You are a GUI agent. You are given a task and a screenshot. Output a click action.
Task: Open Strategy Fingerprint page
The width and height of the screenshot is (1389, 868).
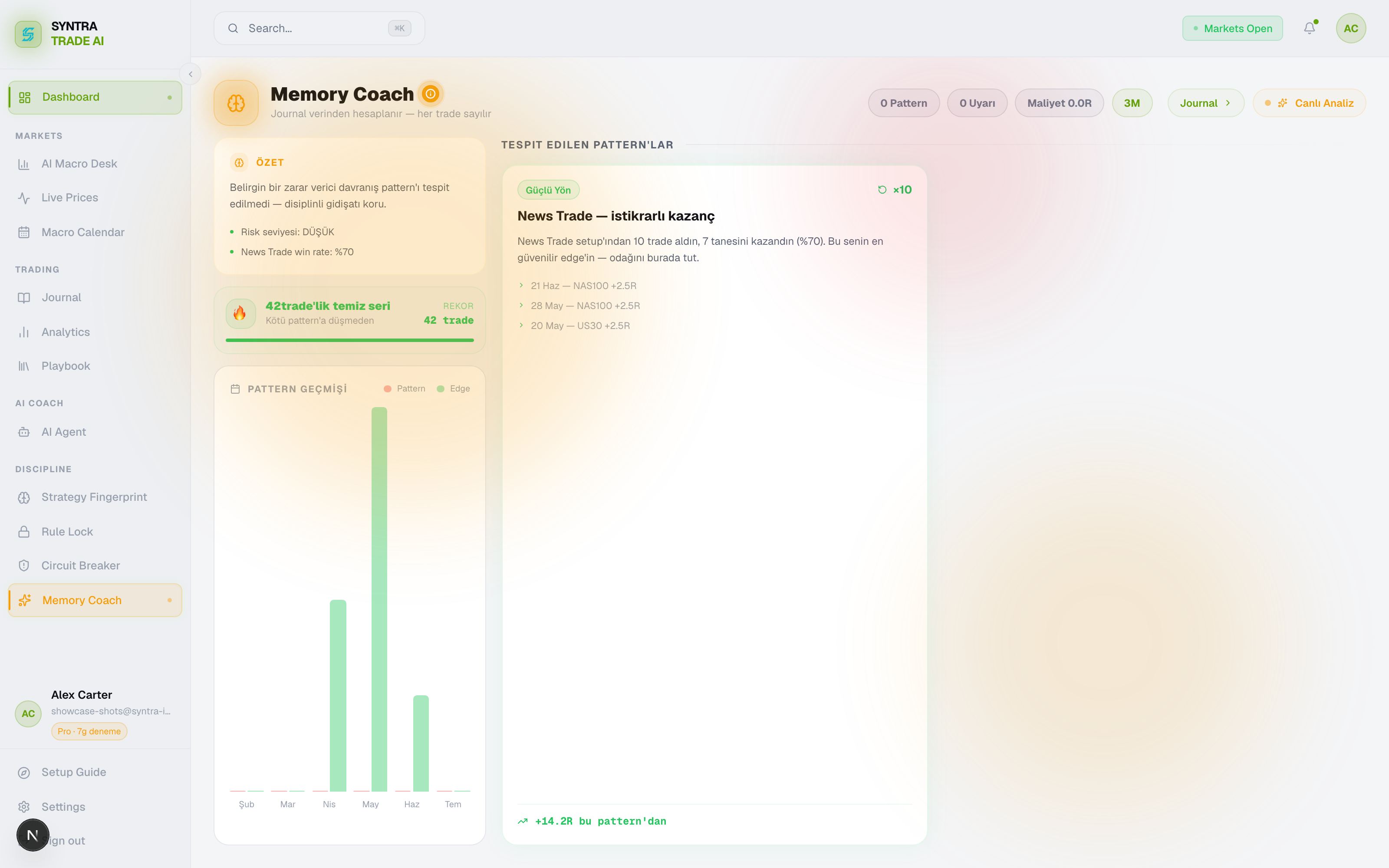click(x=95, y=498)
